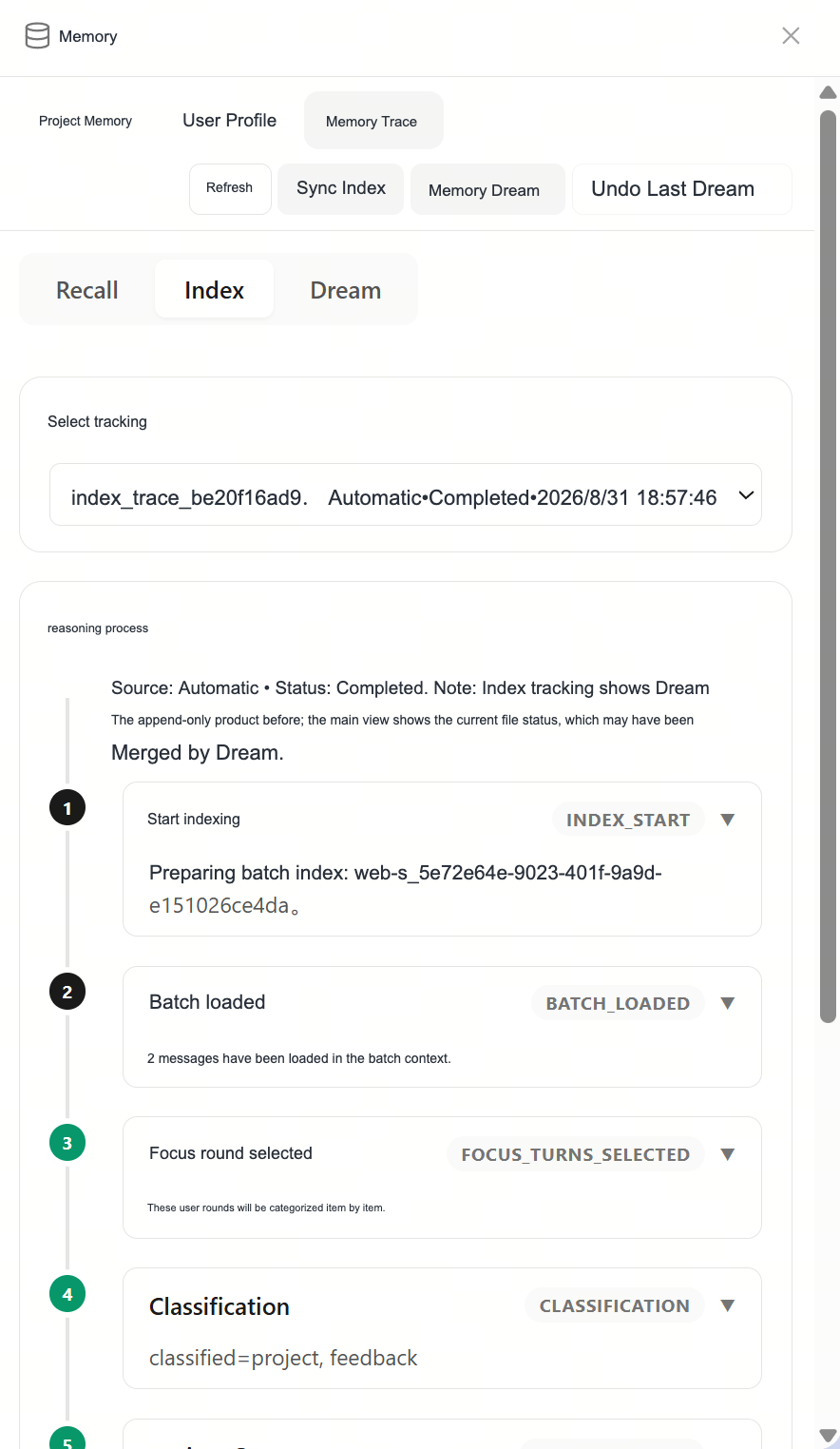The width and height of the screenshot is (840, 1449).
Task: Click the Memory database icon
Action: [37, 36]
